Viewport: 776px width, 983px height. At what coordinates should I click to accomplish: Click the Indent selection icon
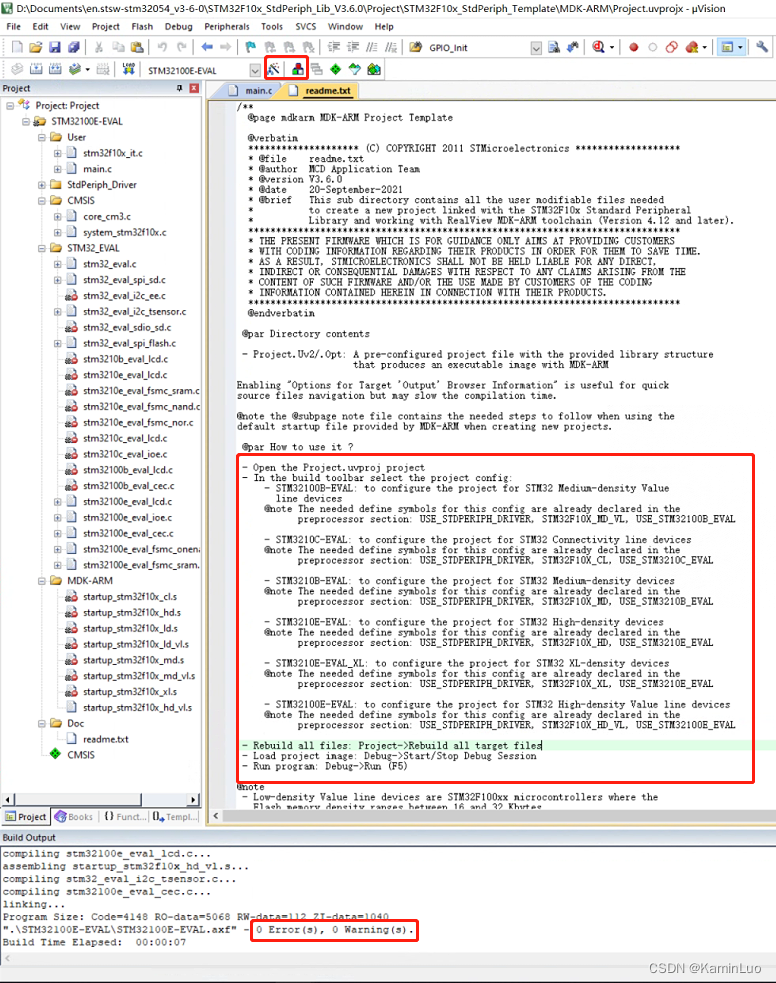pos(333,47)
